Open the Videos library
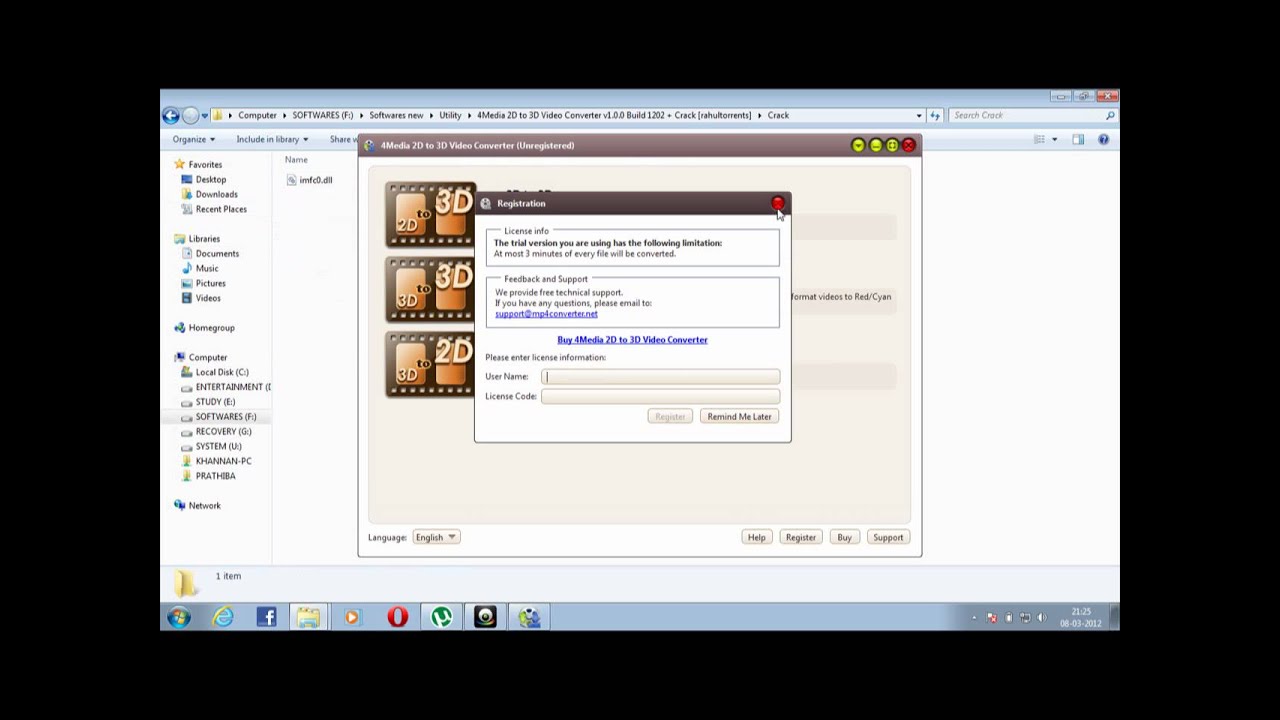 click(x=208, y=299)
